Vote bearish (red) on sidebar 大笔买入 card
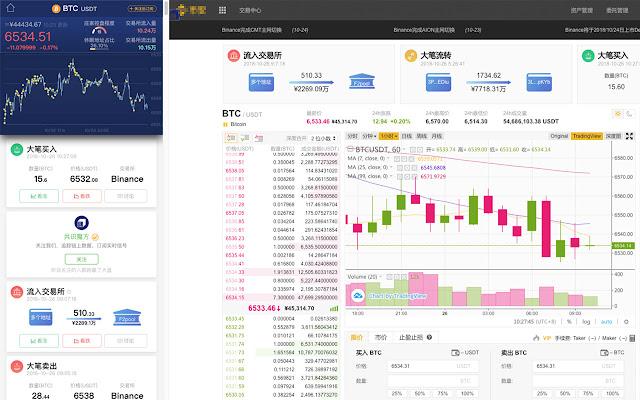The height and width of the screenshot is (400, 640). (82, 196)
